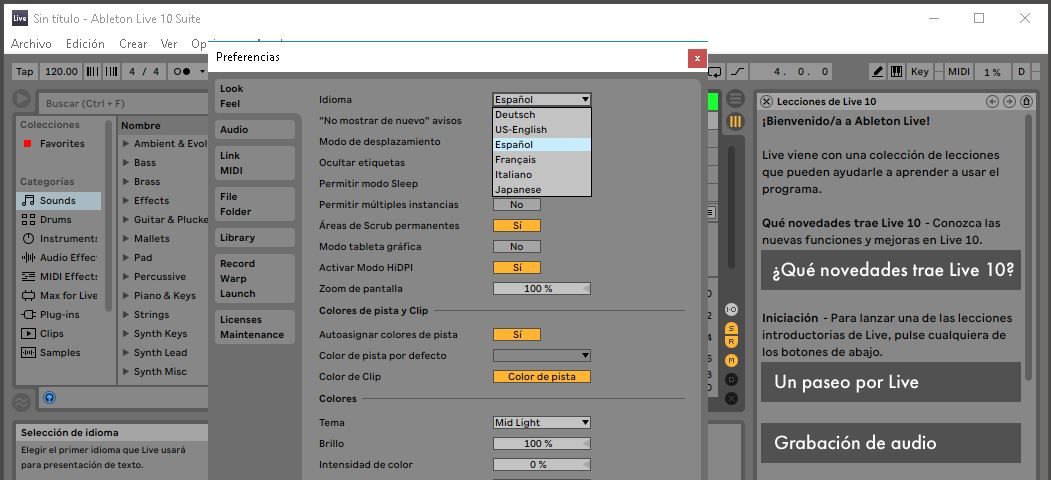Open the Tema Mid Light dropdown
1051x480 pixels.
click(542, 422)
